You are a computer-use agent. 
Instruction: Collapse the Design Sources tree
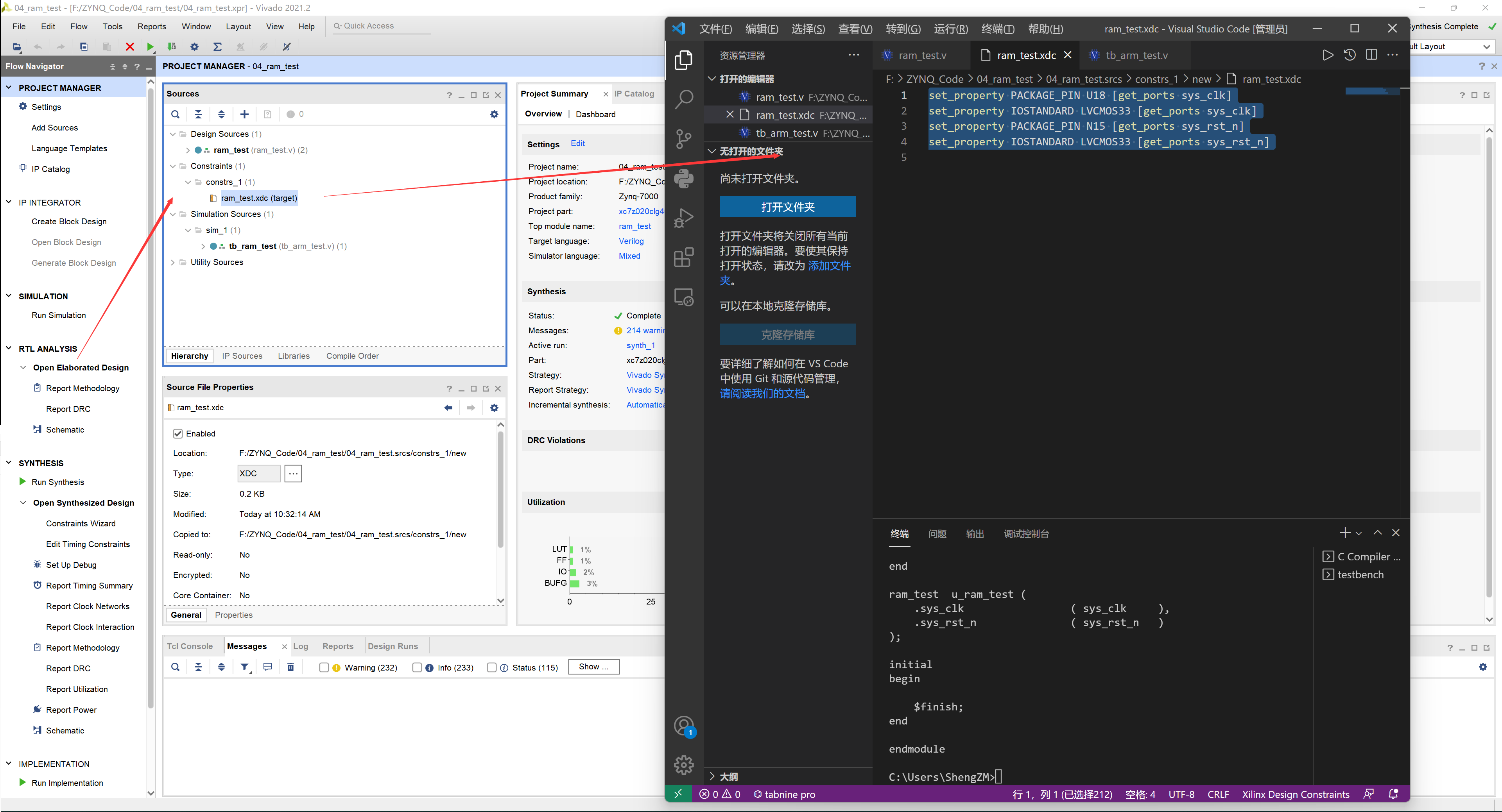173,134
